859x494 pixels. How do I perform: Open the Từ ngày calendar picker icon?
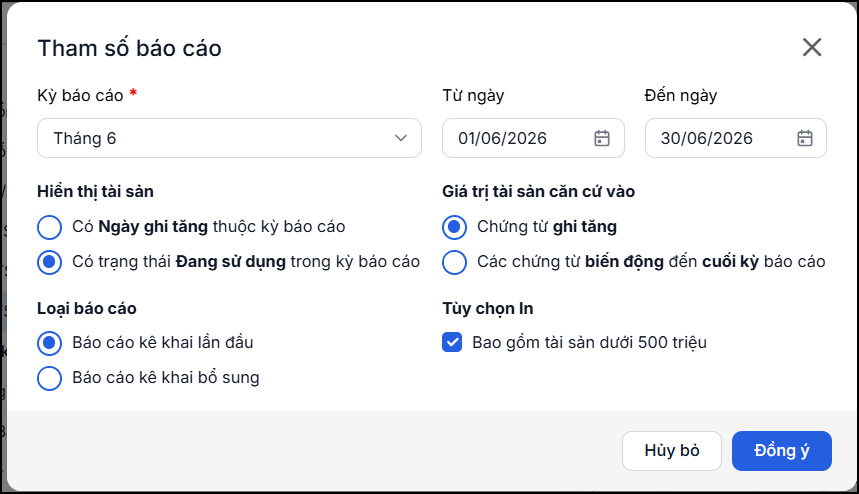click(x=602, y=138)
